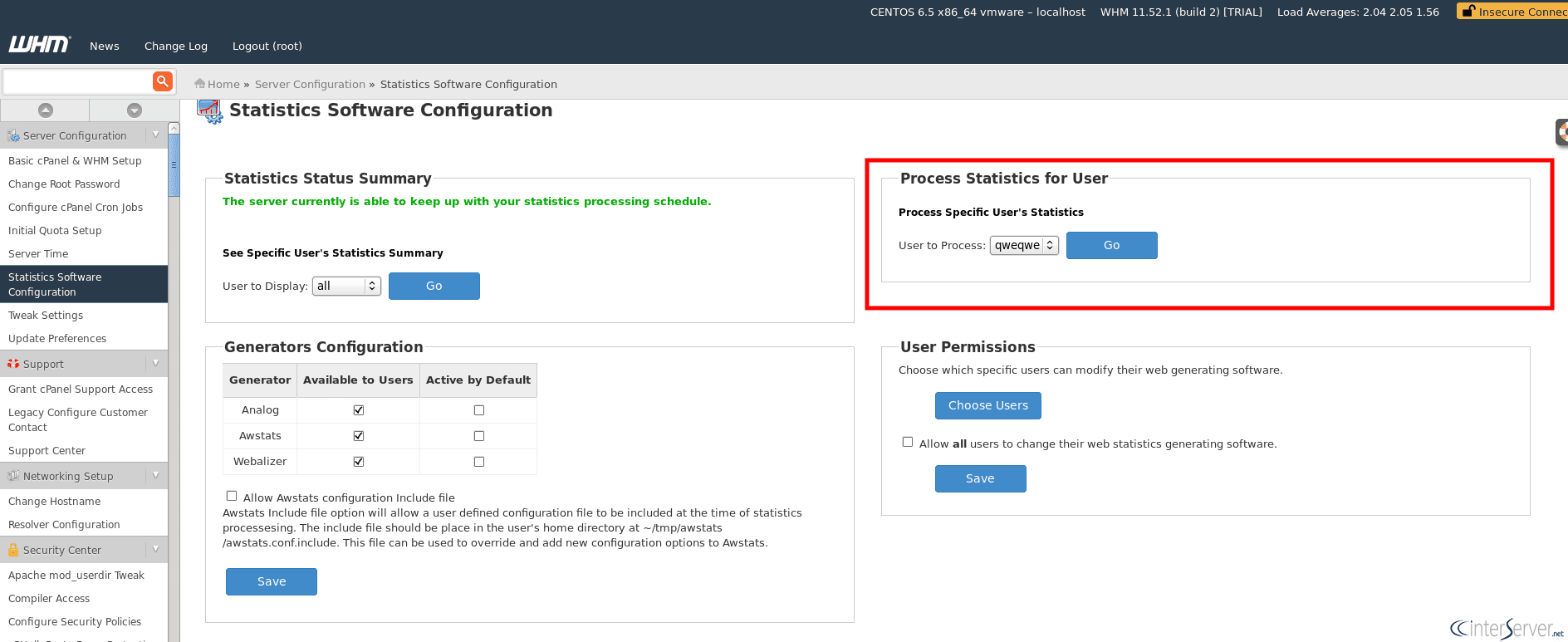Uncheck Analog Available to Users checkbox

[359, 410]
